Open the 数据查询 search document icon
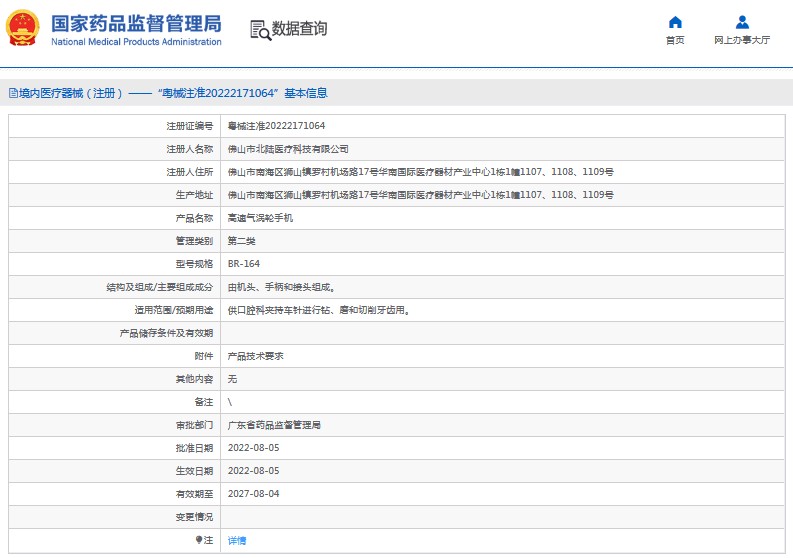Viewport: 793px width, 558px height. tap(260, 29)
